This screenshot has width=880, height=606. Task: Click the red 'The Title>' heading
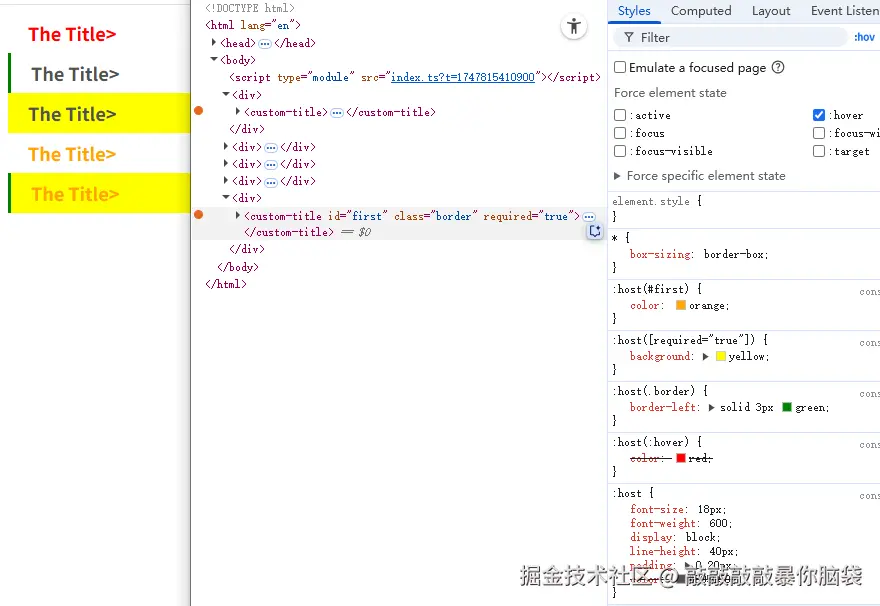pos(72,34)
